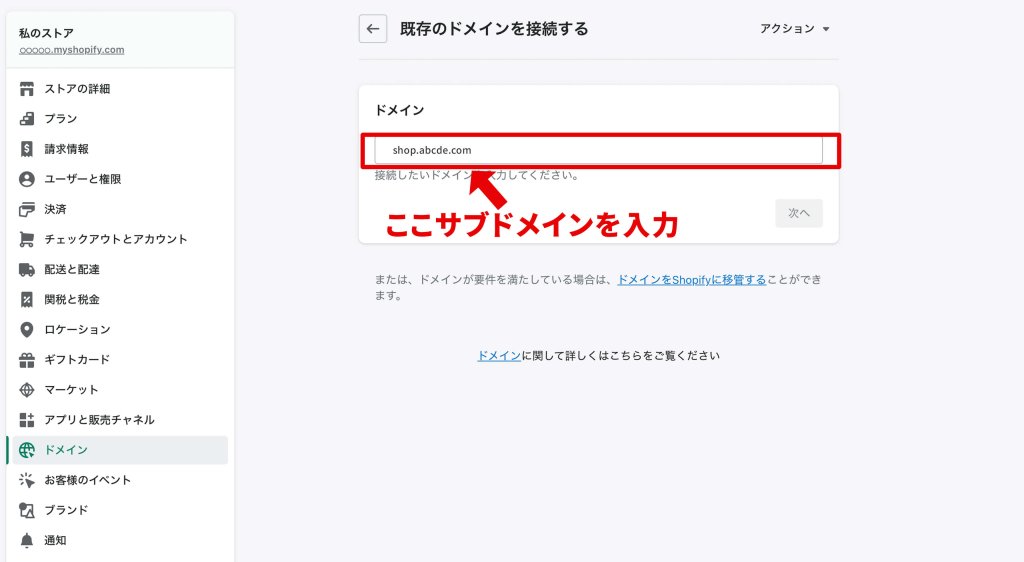Open 通知 menu item
Image resolution: width=1024 pixels, height=562 pixels.
pyautogui.click(x=120, y=540)
